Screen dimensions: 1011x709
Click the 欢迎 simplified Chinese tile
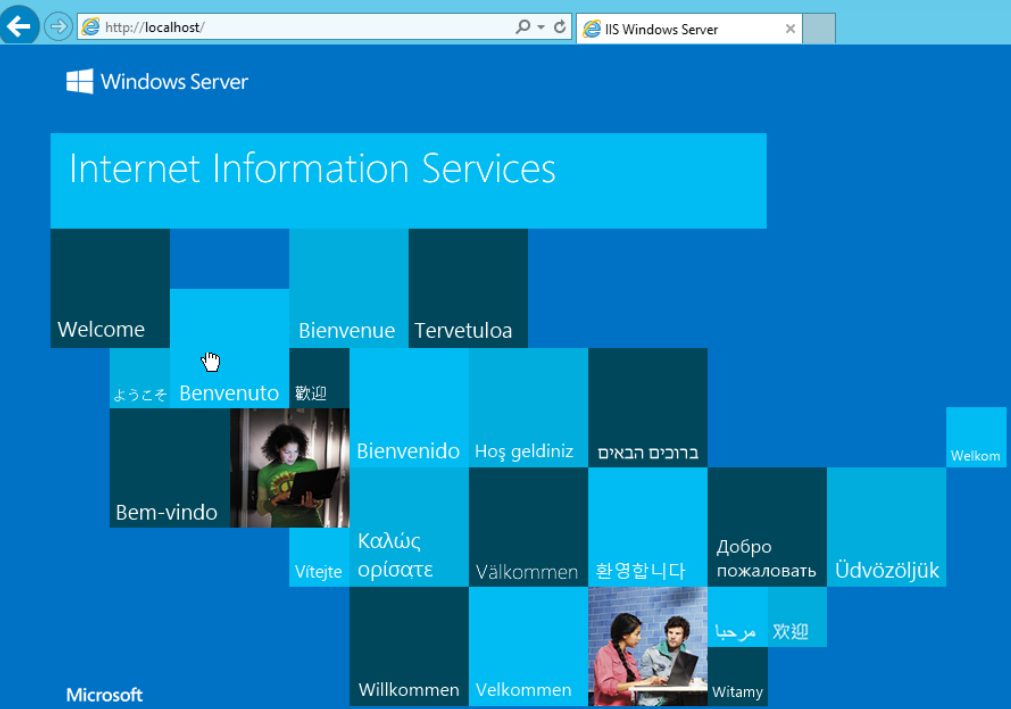pyautogui.click(x=797, y=617)
